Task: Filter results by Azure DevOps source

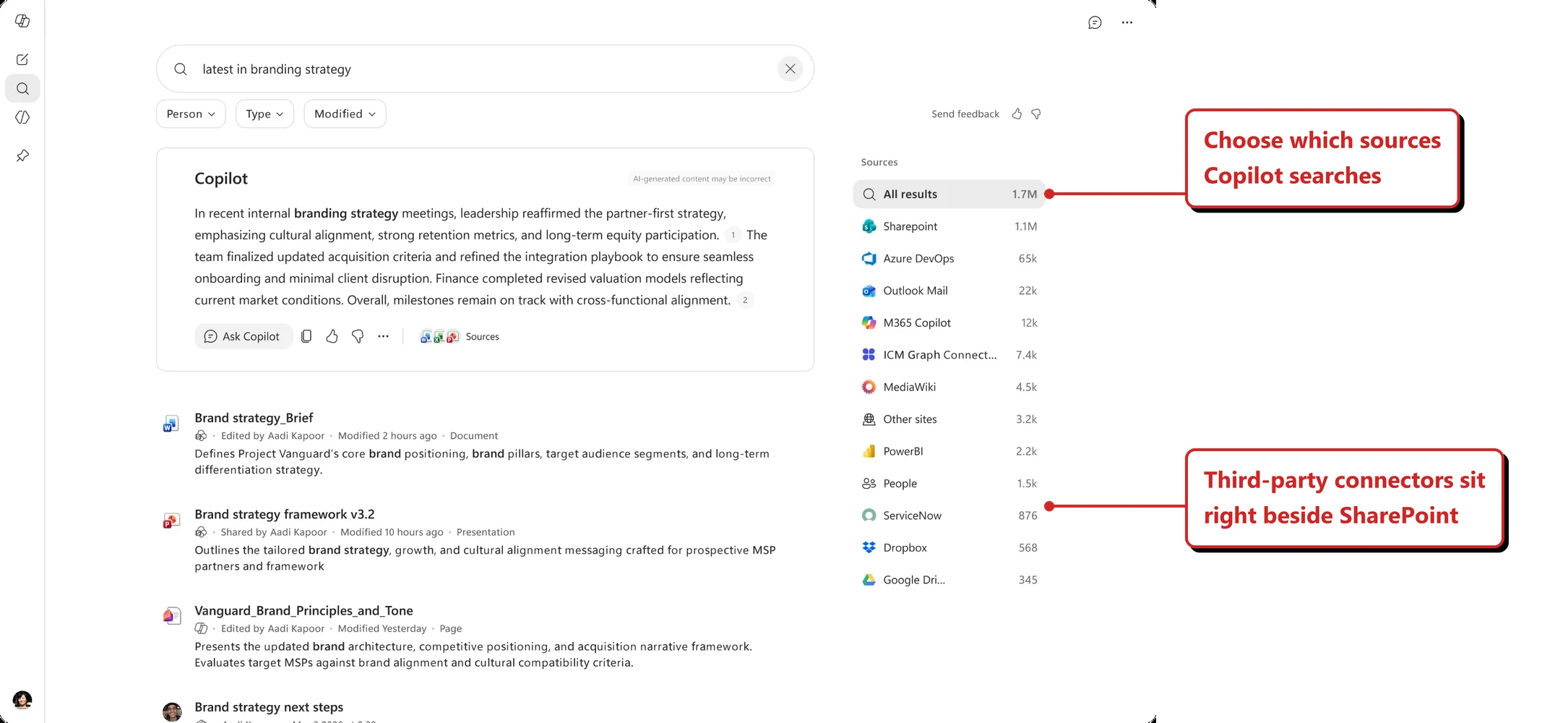Action: pos(949,258)
